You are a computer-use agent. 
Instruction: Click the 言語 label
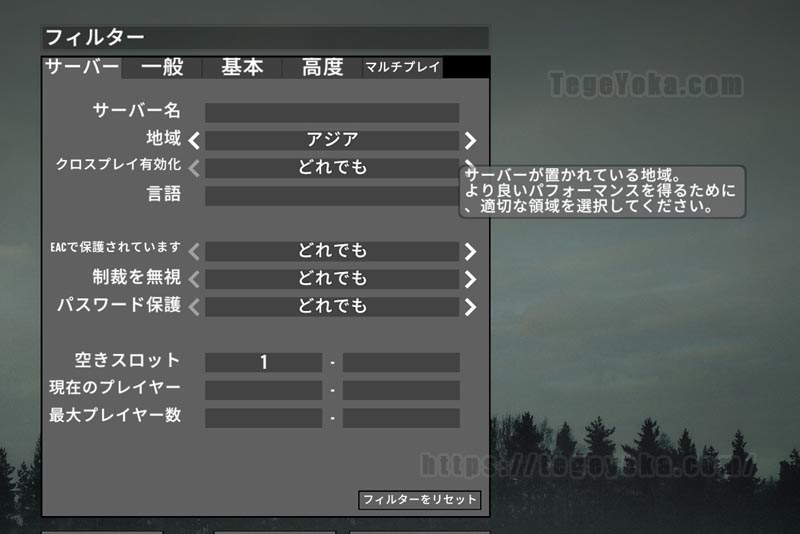(163, 194)
